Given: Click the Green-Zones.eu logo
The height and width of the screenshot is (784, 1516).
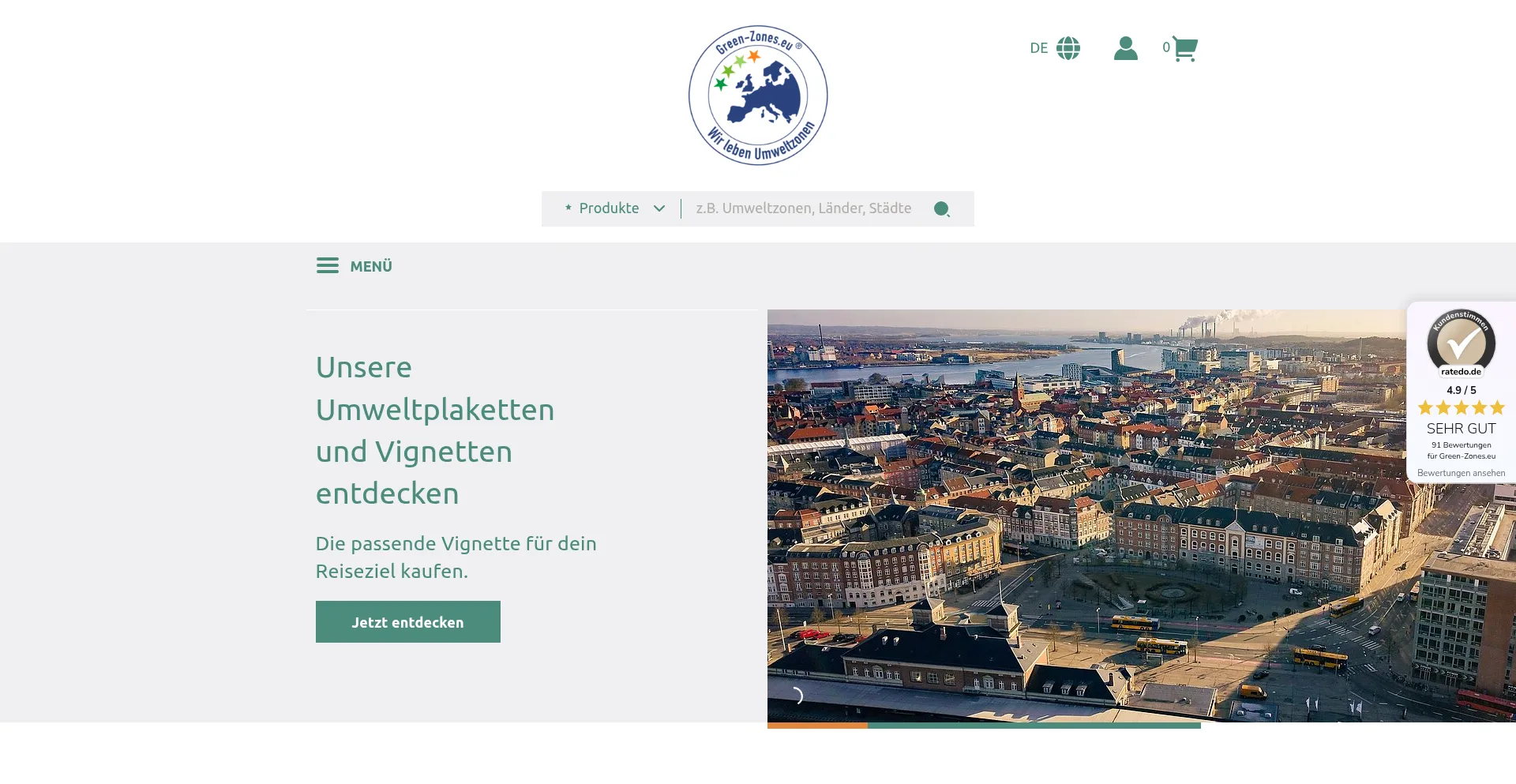Looking at the screenshot, I should 758,95.
